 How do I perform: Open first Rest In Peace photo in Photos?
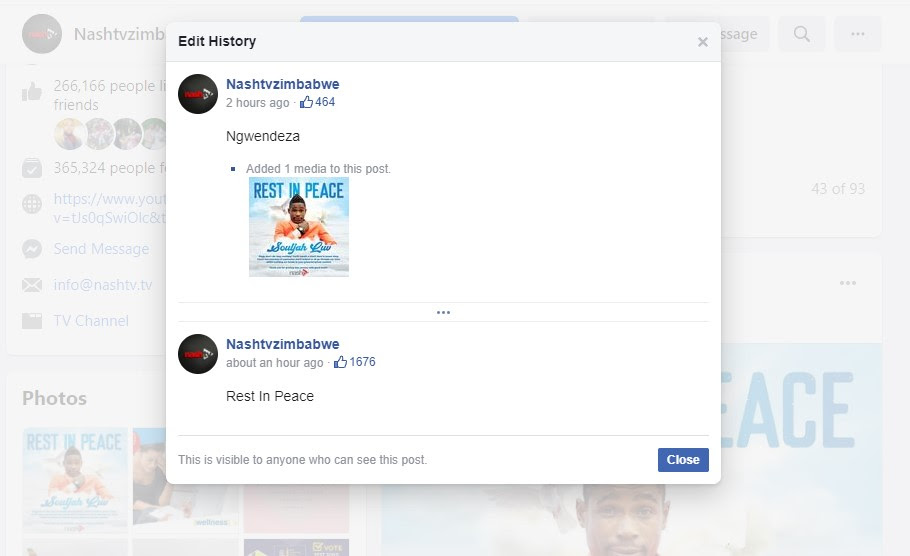point(74,478)
